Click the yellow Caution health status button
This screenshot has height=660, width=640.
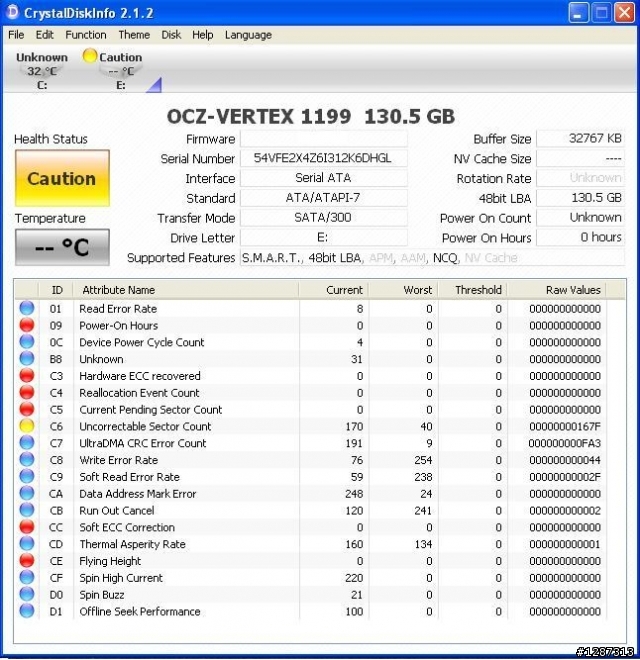62,178
